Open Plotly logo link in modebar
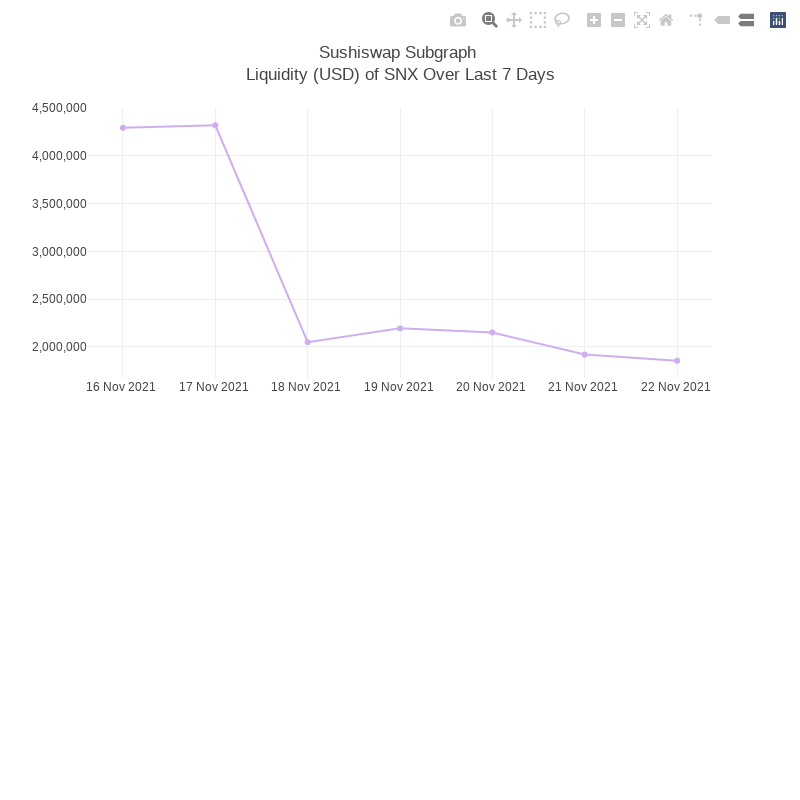The image size is (800, 800). coord(778,20)
